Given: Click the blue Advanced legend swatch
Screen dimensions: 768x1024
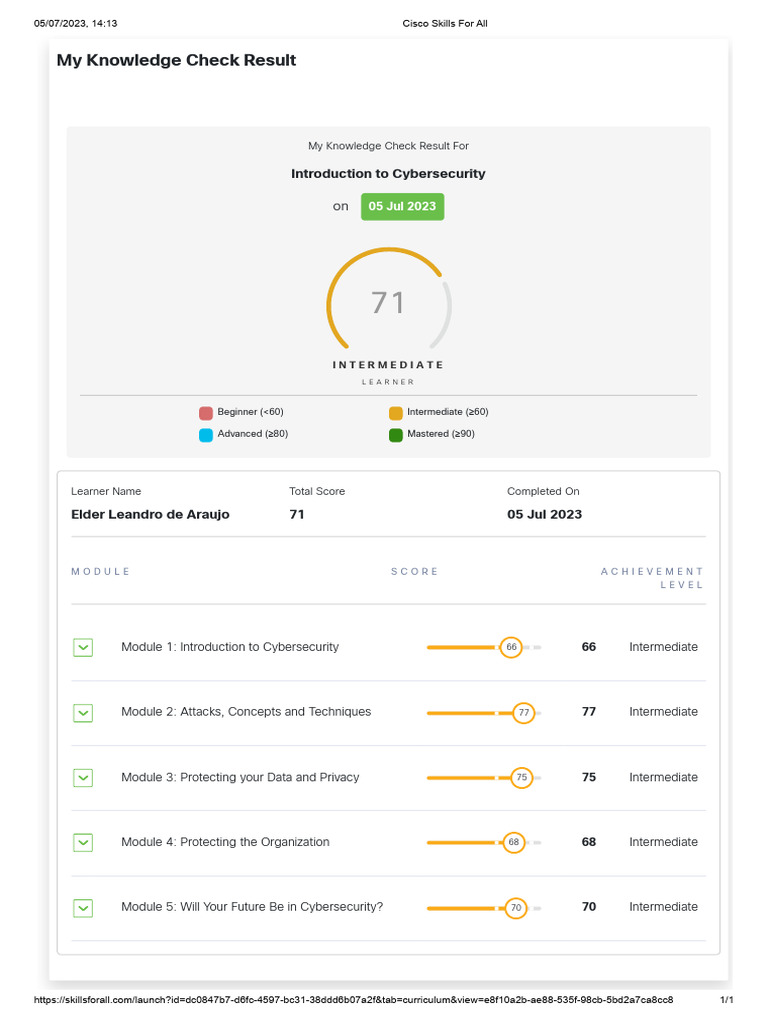Looking at the screenshot, I should [x=206, y=435].
